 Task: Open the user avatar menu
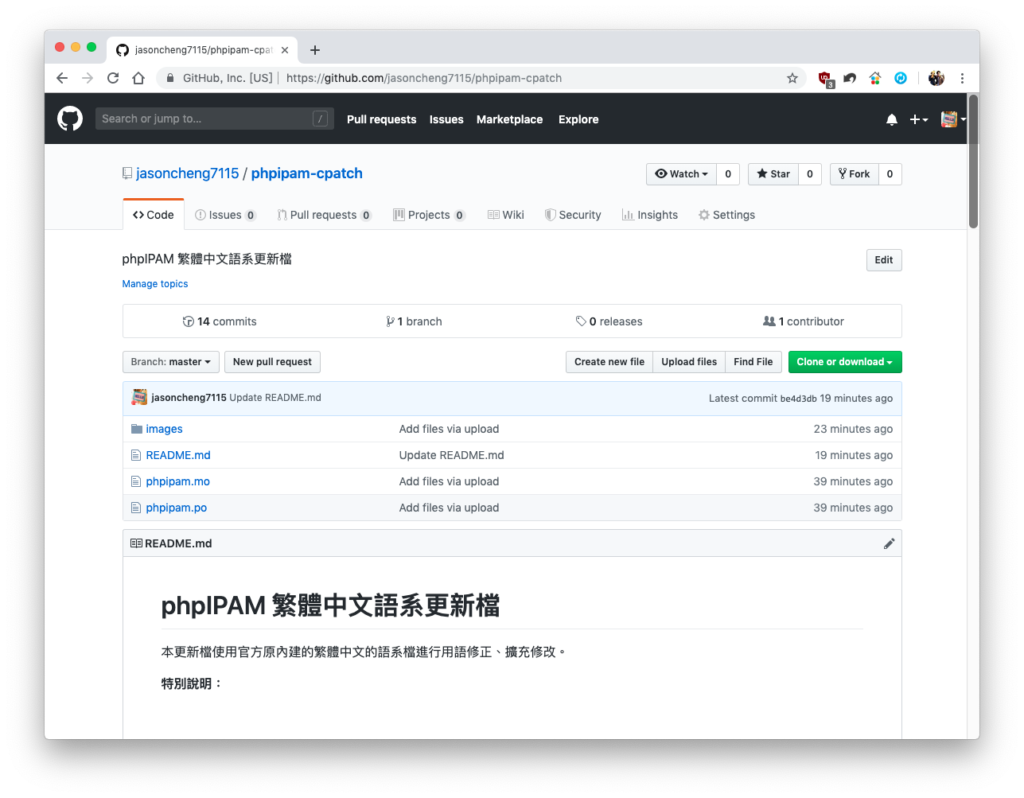click(x=953, y=120)
